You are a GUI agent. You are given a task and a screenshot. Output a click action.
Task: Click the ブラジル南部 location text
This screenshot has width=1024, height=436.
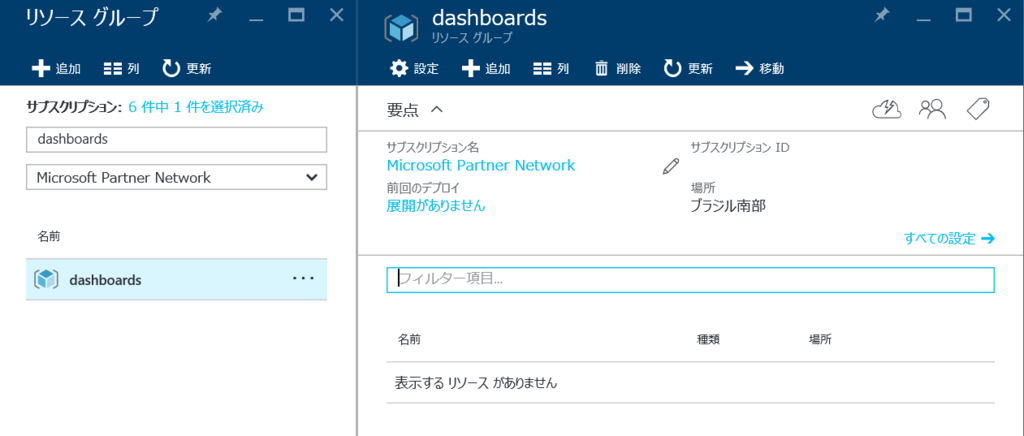coord(728,207)
